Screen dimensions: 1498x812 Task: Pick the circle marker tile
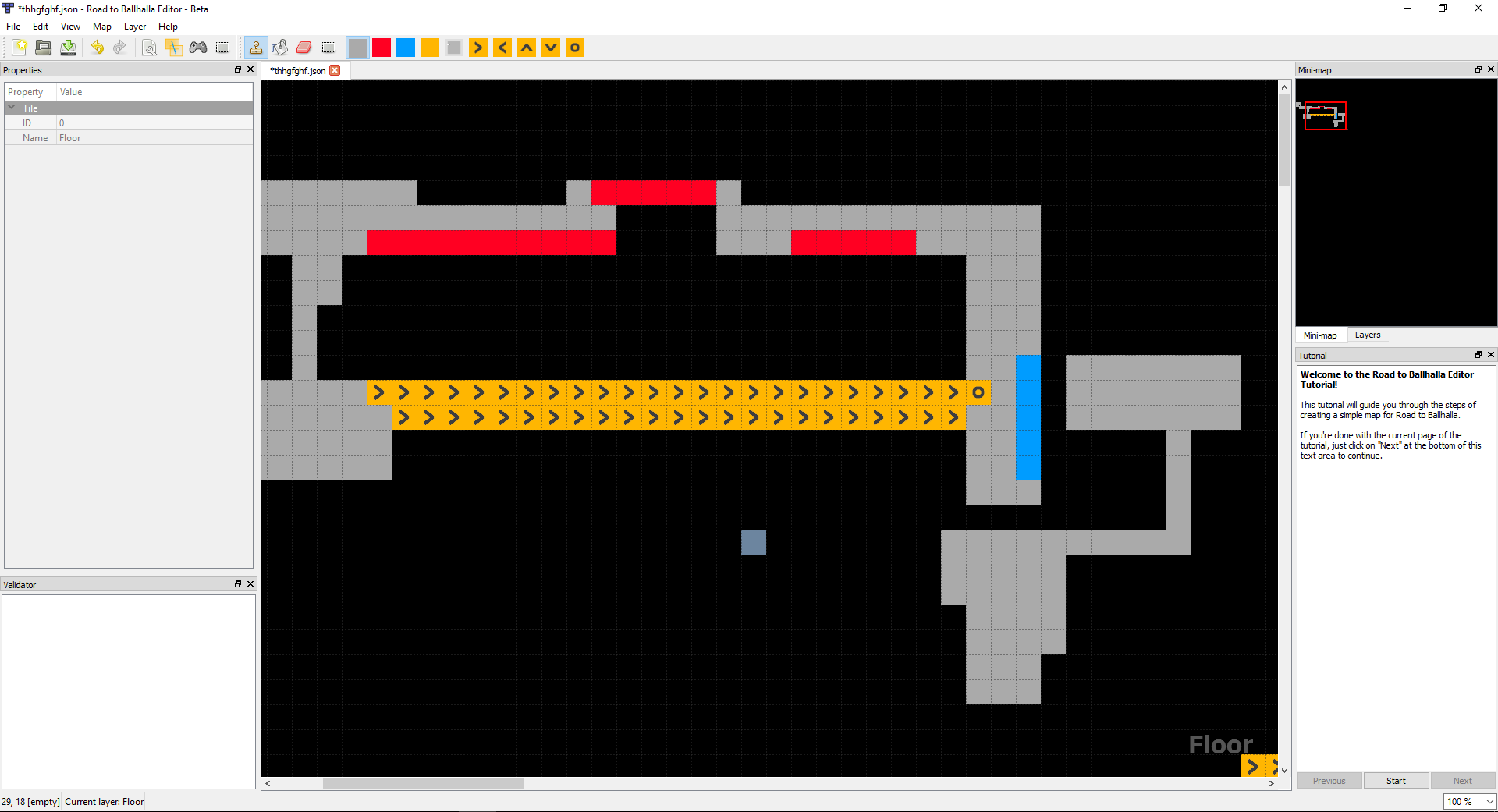tap(575, 48)
